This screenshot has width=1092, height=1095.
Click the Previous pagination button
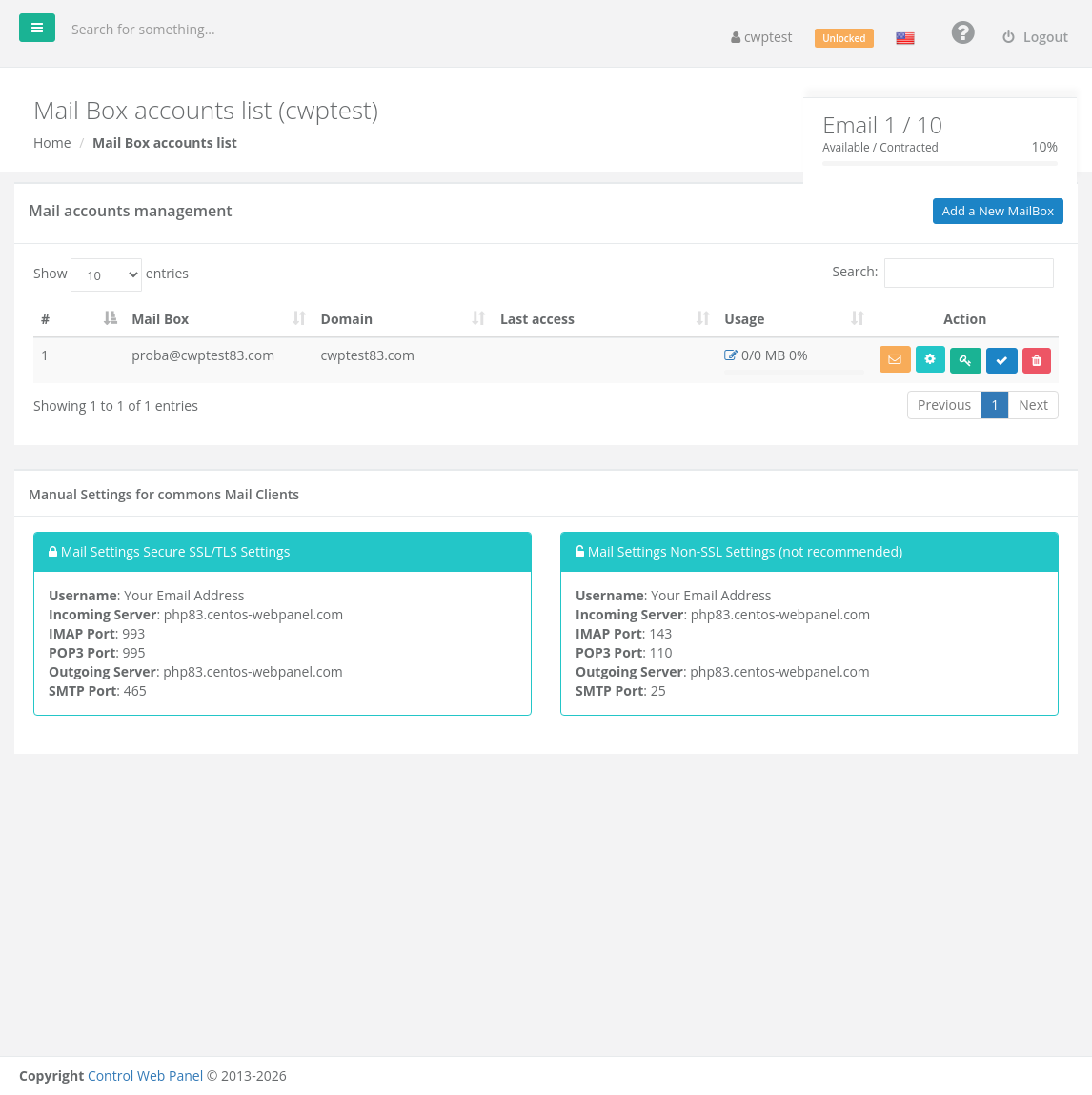pos(944,405)
